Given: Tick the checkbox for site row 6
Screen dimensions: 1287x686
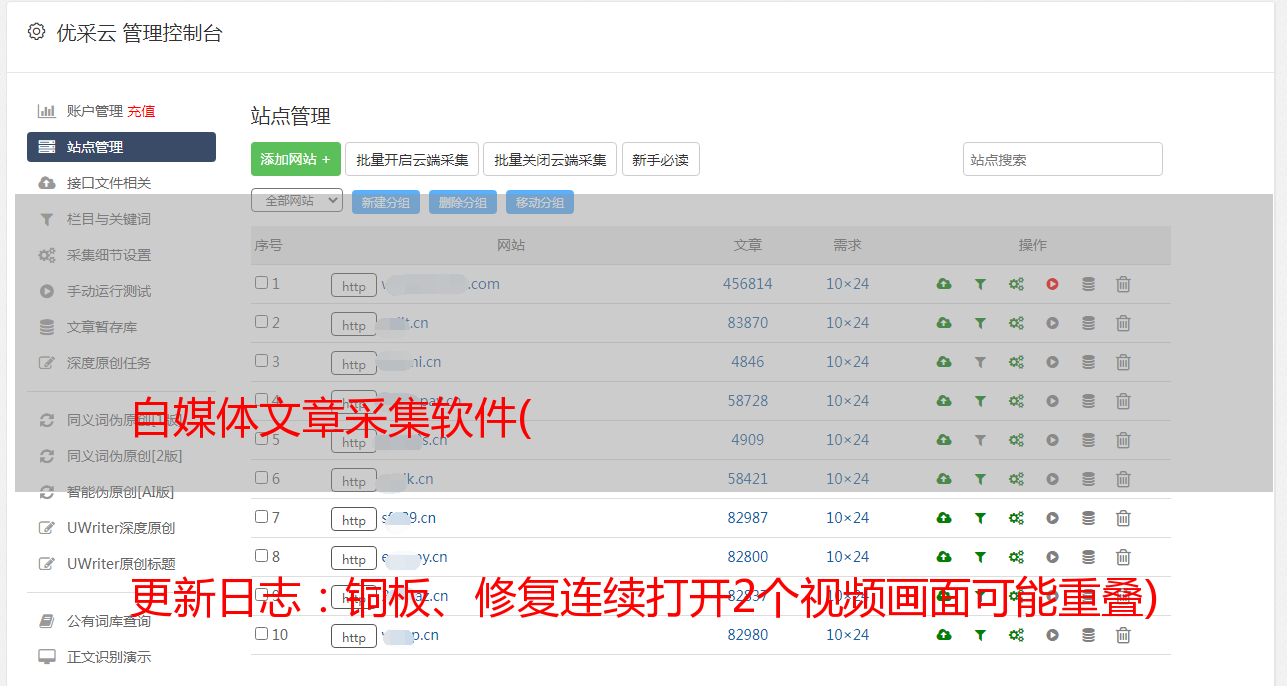Looking at the screenshot, I should pos(261,478).
